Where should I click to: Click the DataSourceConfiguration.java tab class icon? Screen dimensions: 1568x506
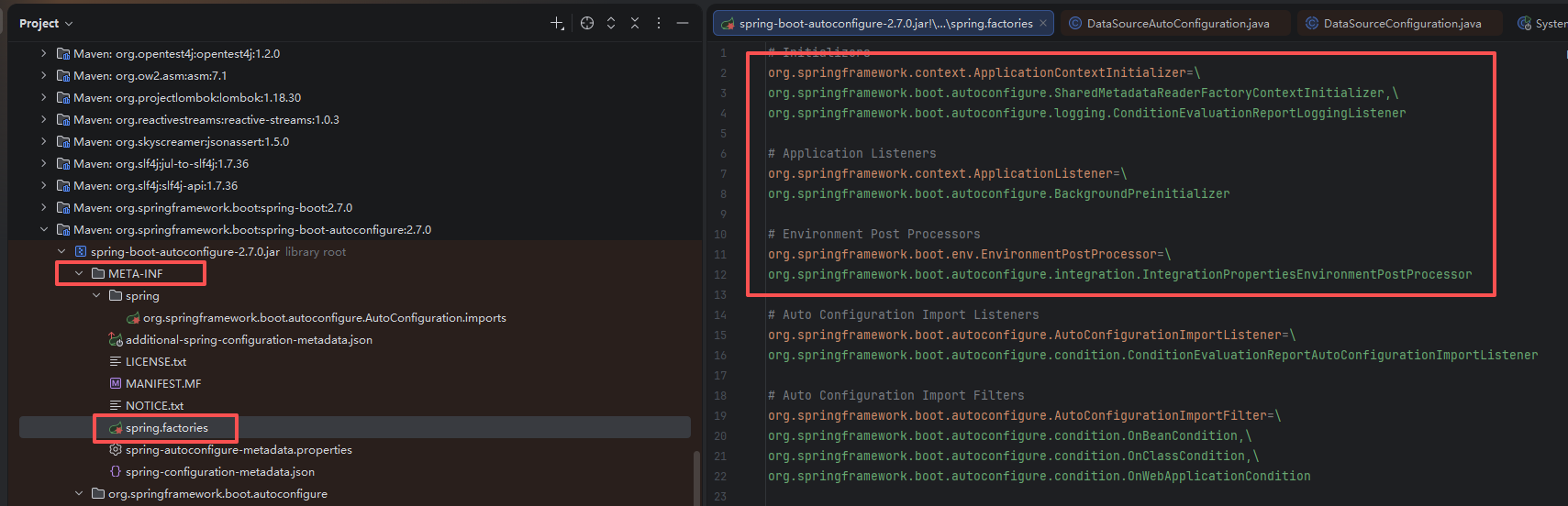pyautogui.click(x=1312, y=24)
